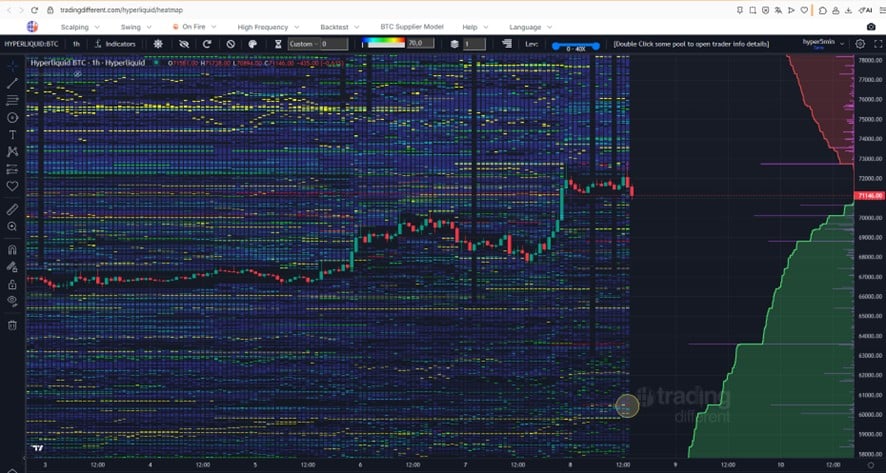Open the BTC Supplier Model page
886x473 pixels.
[x=412, y=27]
